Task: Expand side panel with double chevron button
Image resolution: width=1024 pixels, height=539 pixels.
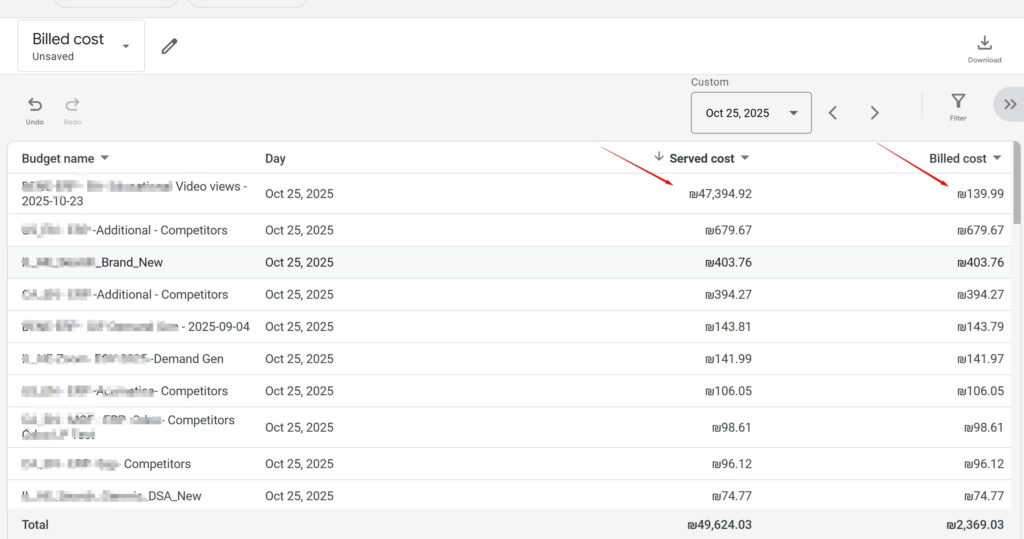Action: pos(1009,104)
